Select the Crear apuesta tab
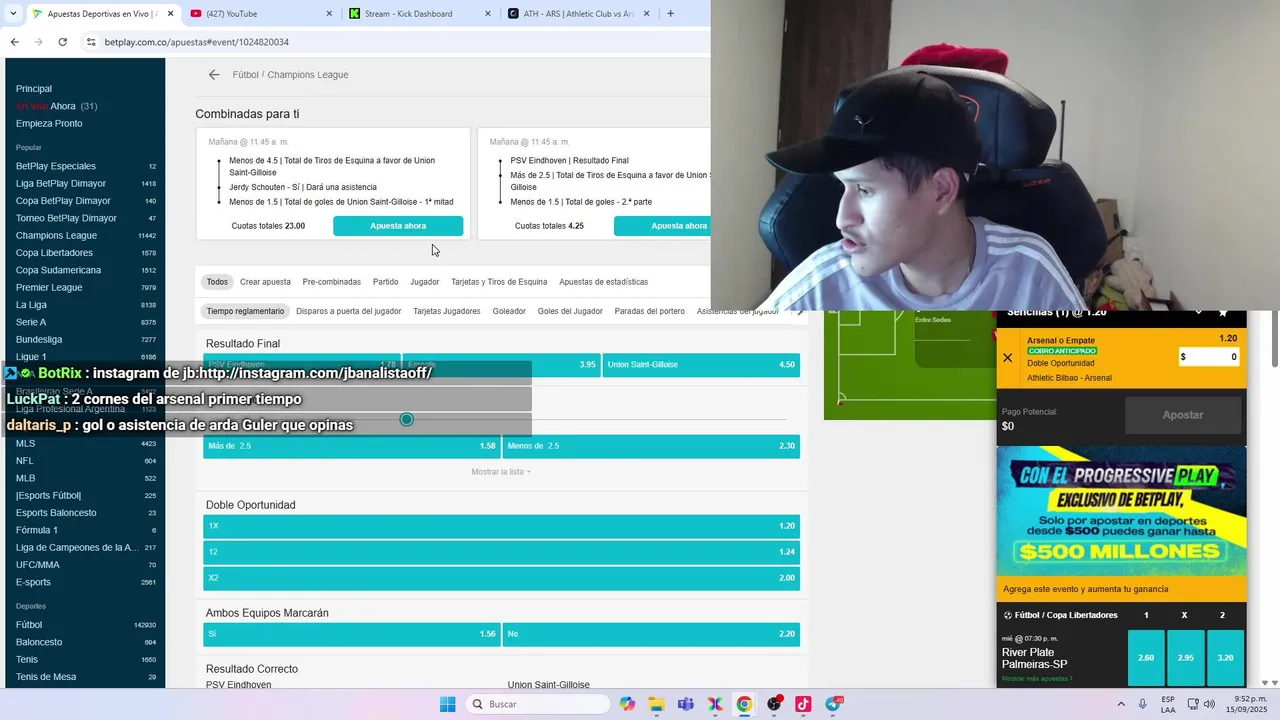 (265, 282)
